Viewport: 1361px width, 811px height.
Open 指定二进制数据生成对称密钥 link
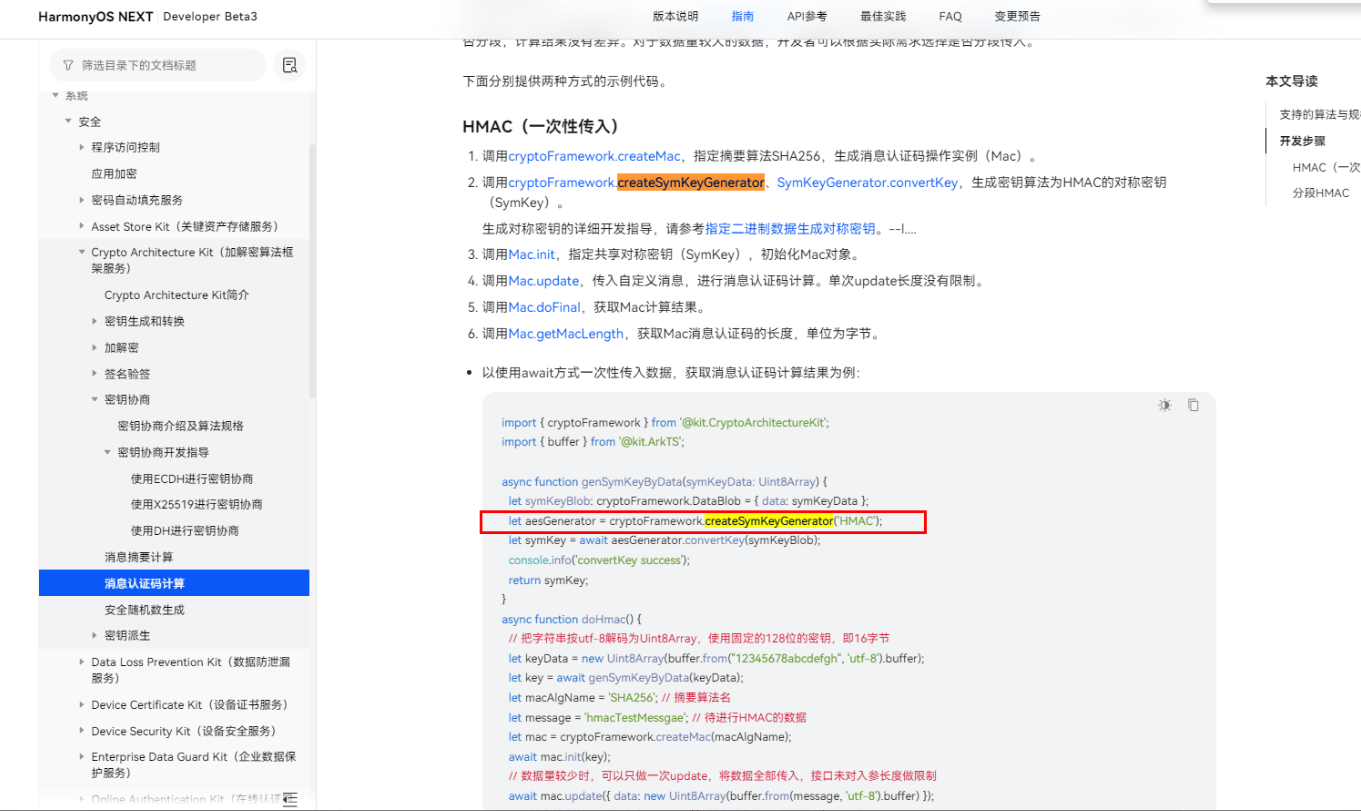[x=790, y=229]
